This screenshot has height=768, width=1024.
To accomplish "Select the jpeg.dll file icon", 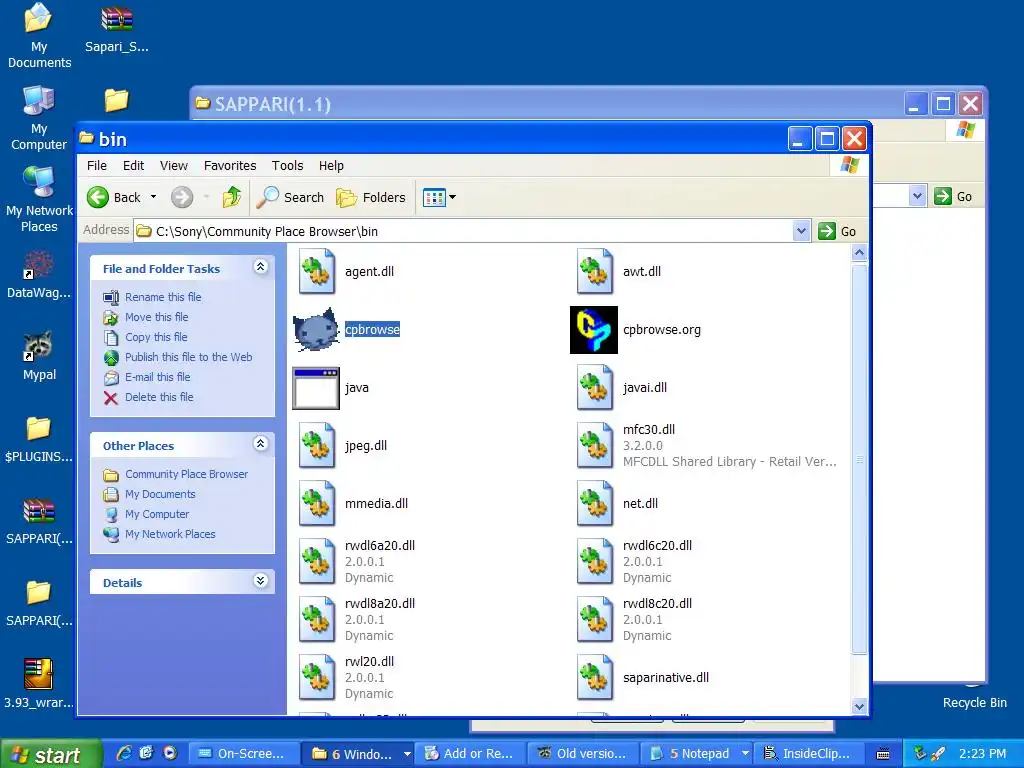I will coord(317,446).
